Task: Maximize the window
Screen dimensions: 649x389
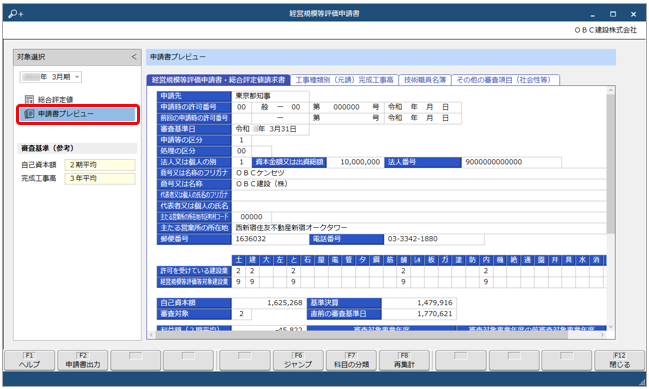Action: [x=613, y=14]
